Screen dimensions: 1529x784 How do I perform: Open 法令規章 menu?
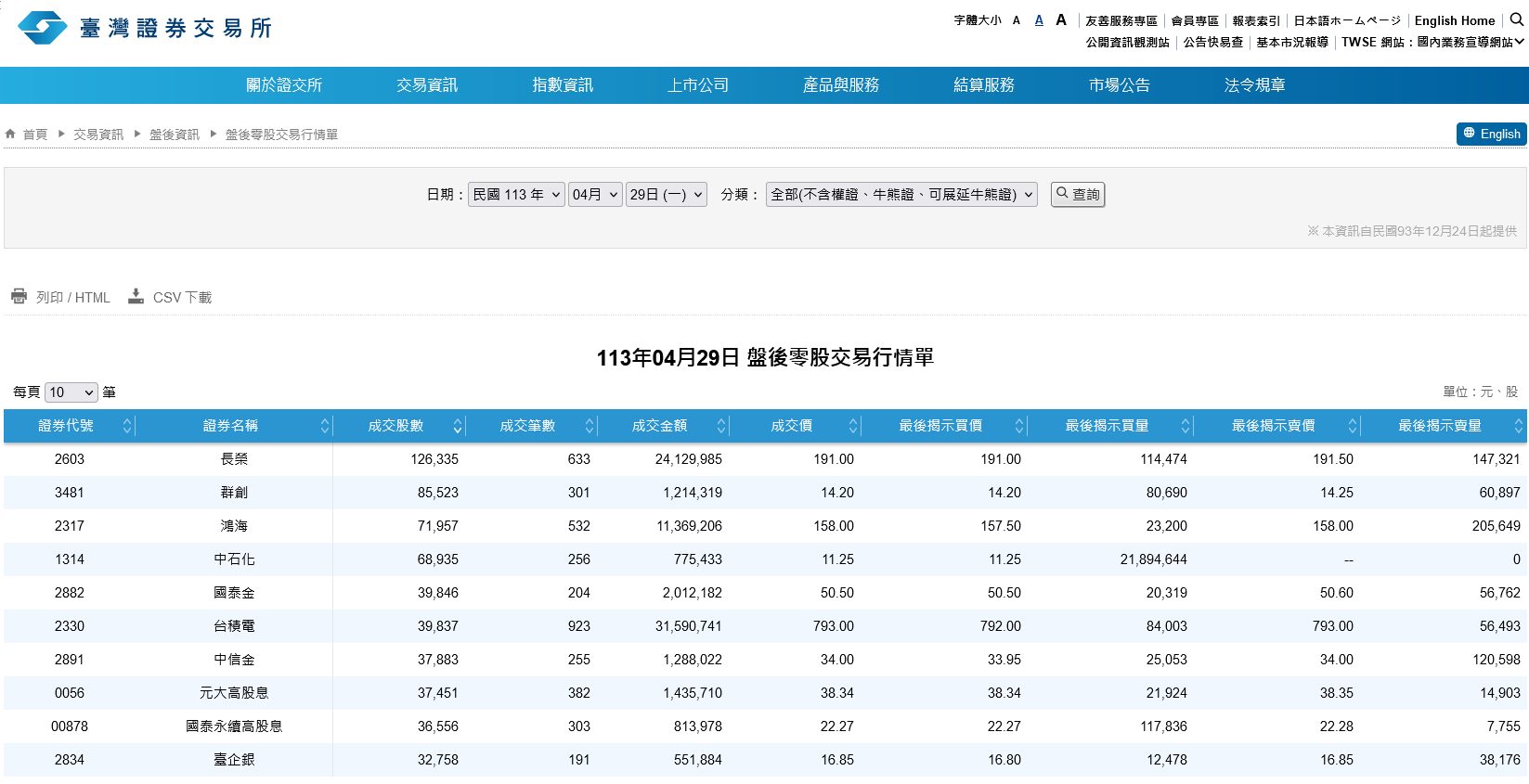pos(1255,85)
